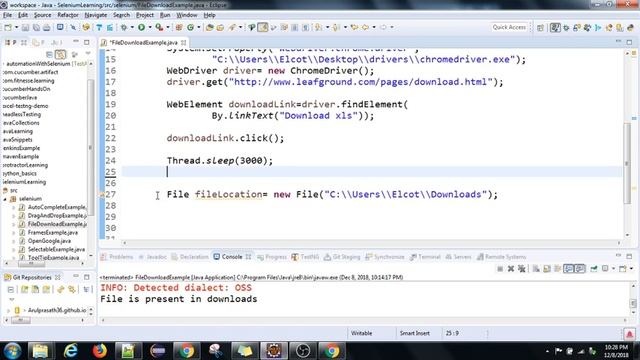Toggle Show Console When Standard Out Changes

[568, 269]
